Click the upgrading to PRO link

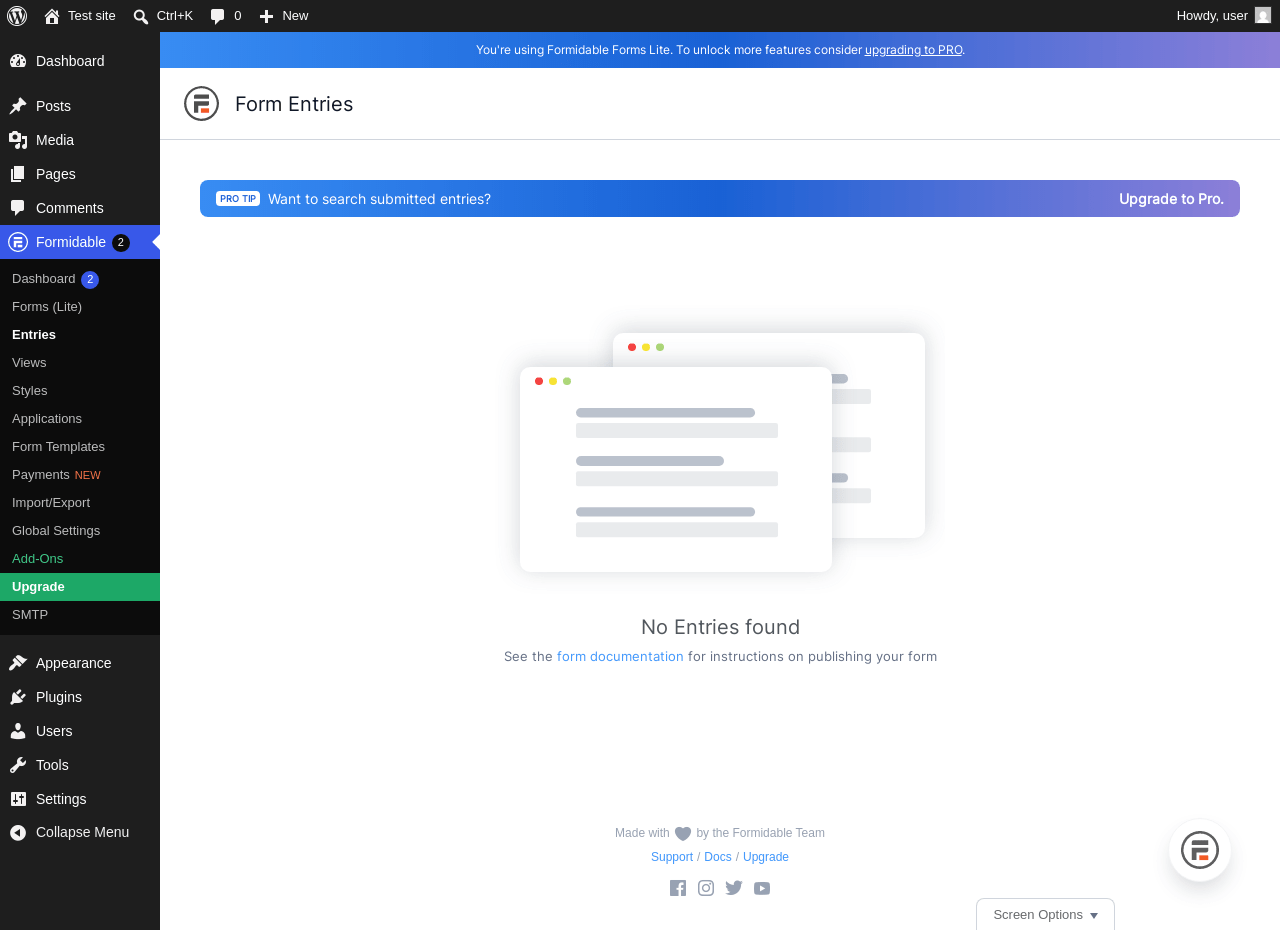point(914,50)
